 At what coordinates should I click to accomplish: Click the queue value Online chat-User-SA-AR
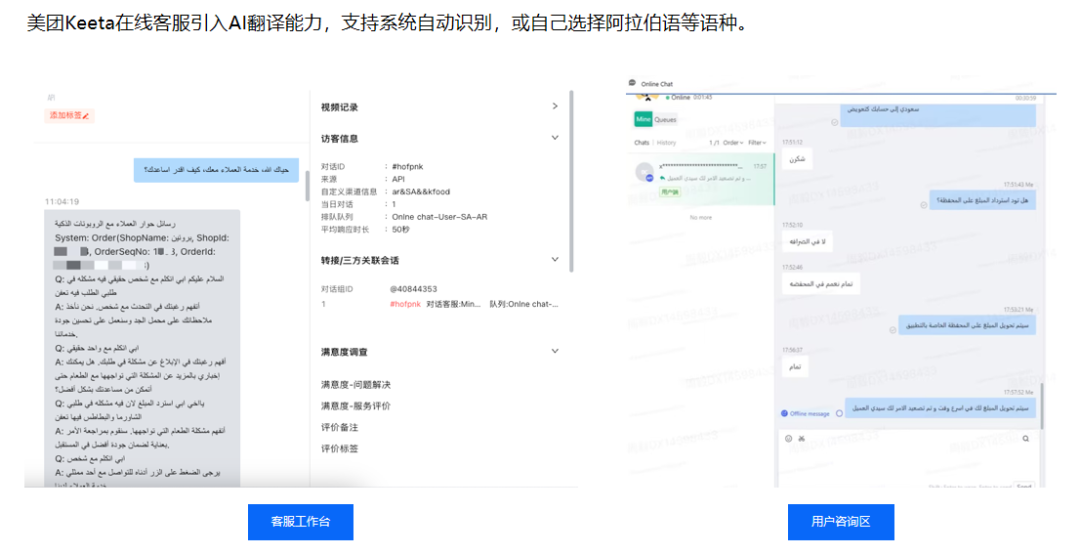439,217
